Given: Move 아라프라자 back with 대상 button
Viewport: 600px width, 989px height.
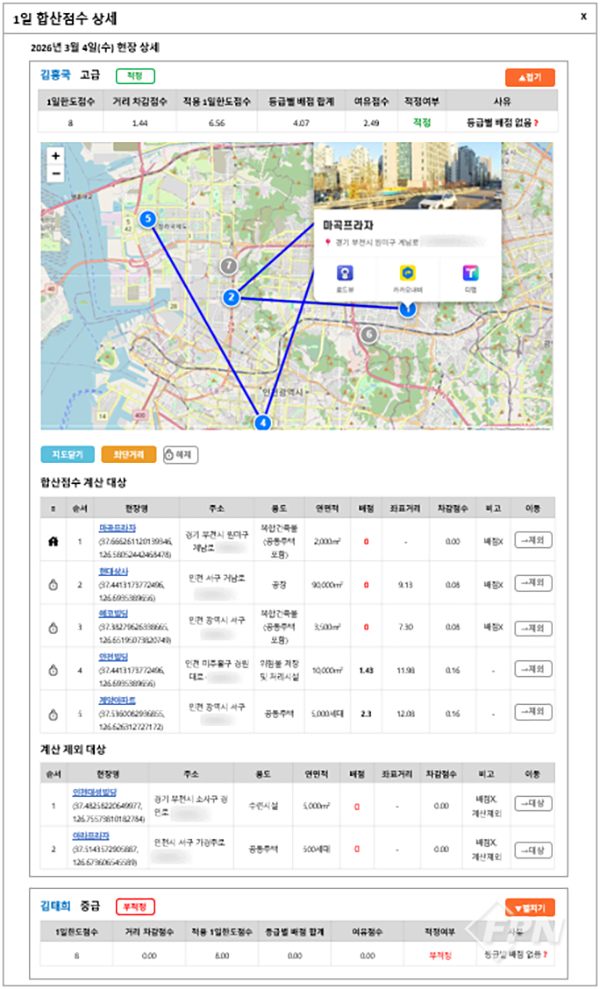Looking at the screenshot, I should (533, 850).
